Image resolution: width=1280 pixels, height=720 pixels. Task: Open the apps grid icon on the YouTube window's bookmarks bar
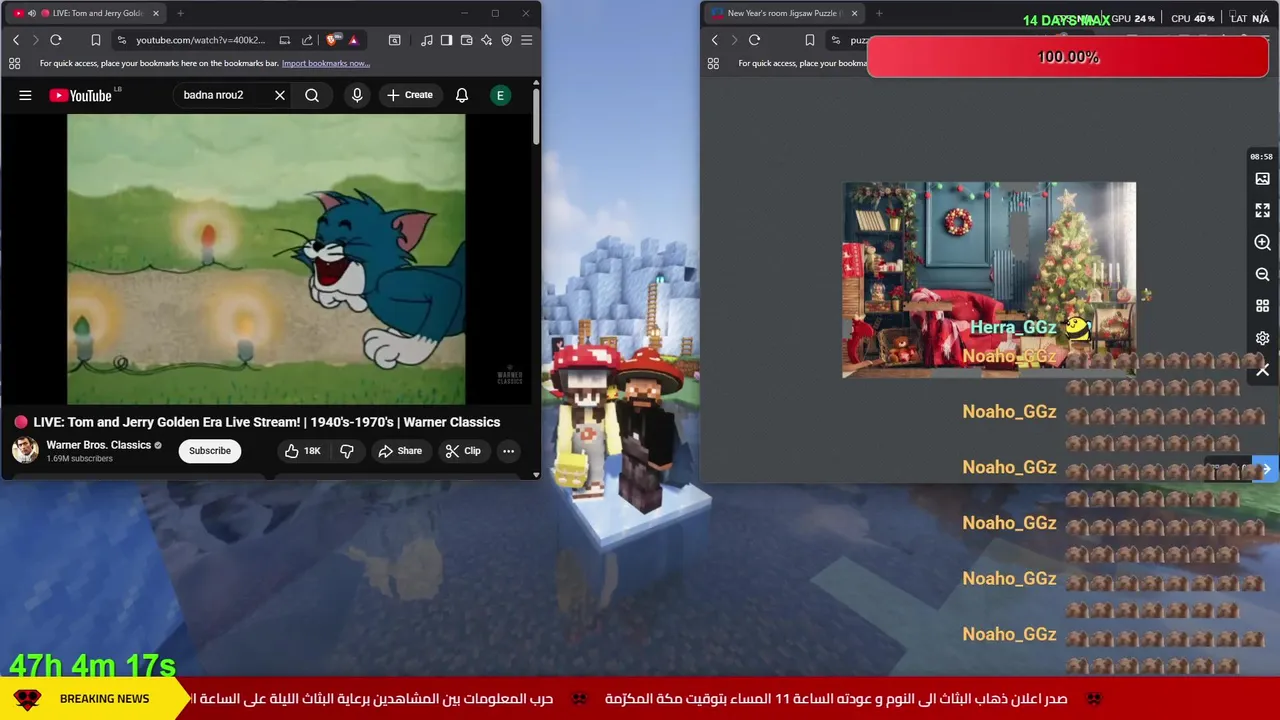14,63
